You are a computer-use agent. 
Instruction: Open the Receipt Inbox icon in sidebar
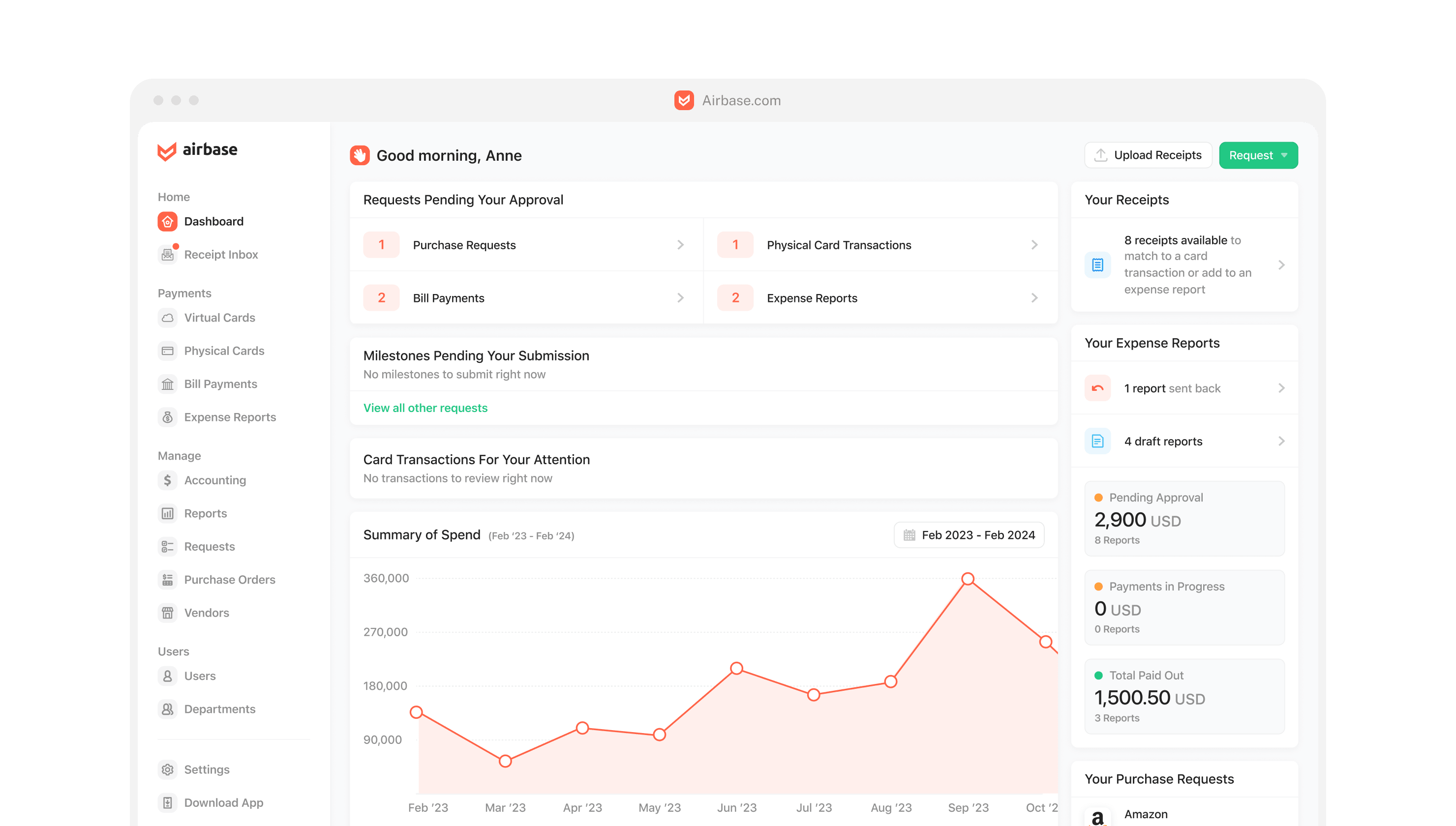point(167,254)
